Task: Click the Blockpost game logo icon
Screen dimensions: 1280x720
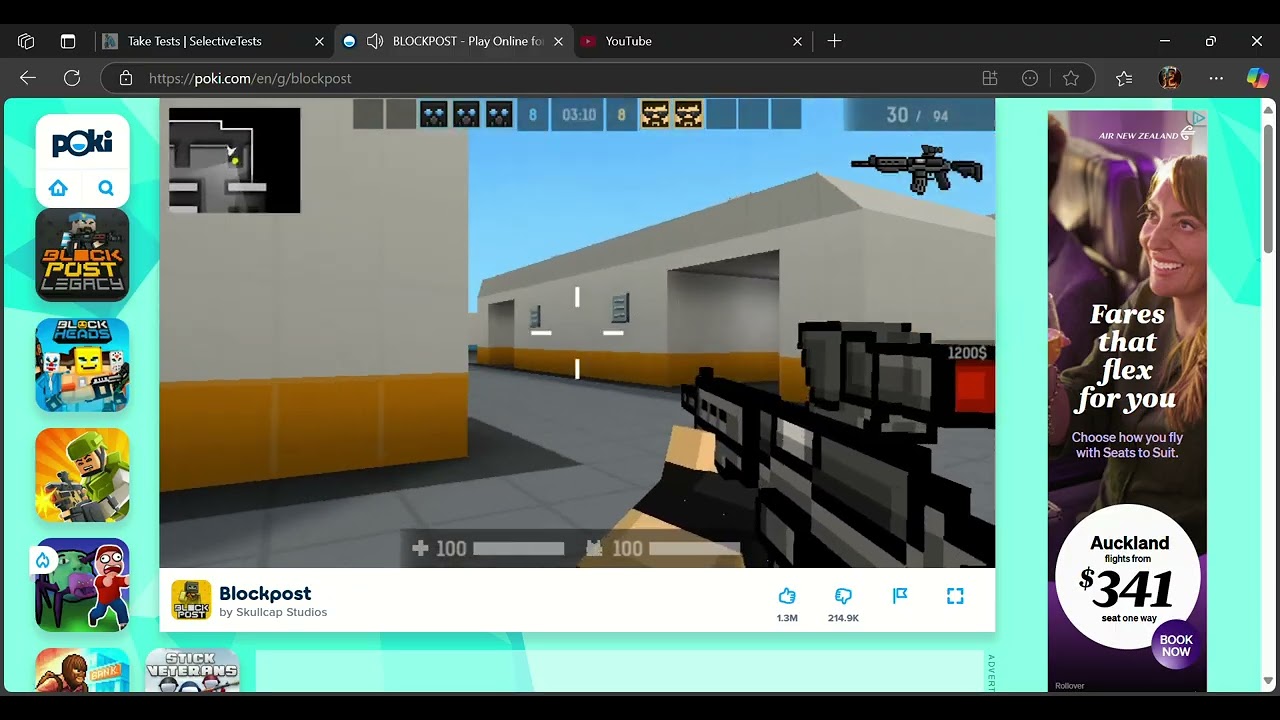Action: tap(191, 600)
